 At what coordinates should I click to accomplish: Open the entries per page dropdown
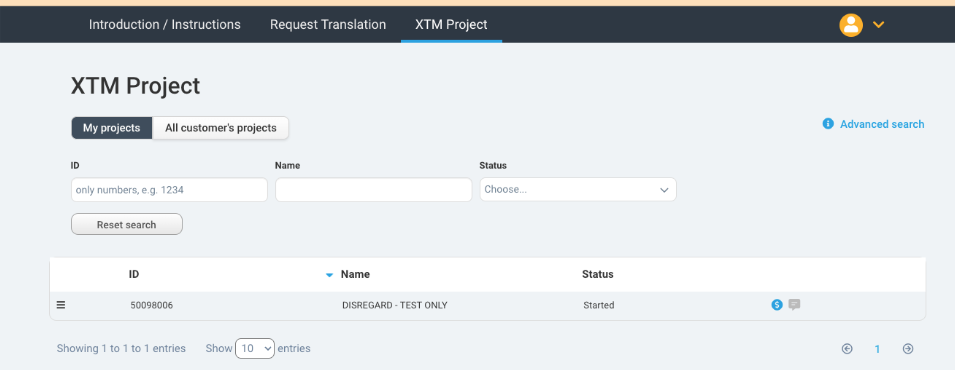coord(255,349)
